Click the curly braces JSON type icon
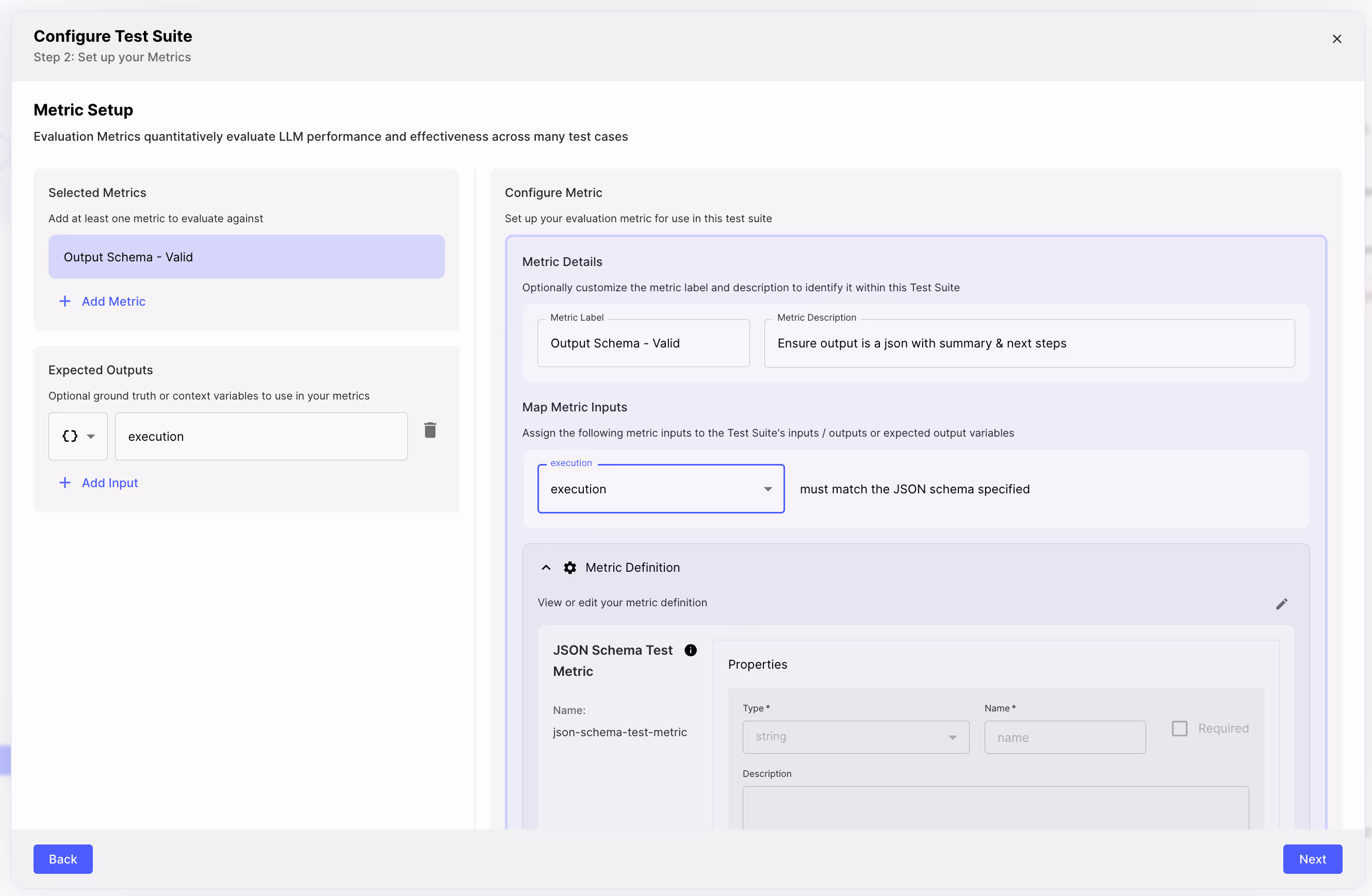The height and width of the screenshot is (896, 1372). click(x=70, y=436)
